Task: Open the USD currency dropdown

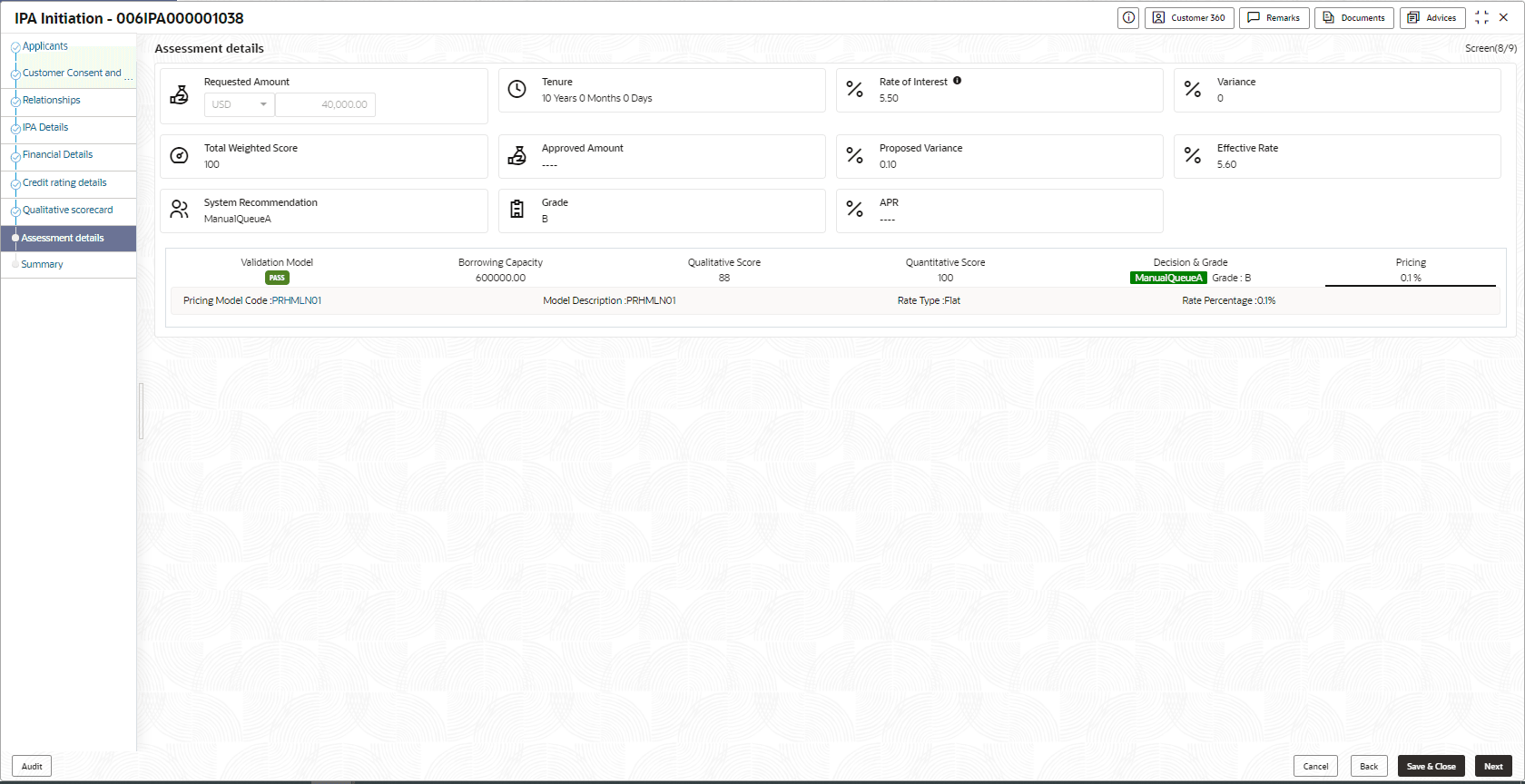Action: (x=239, y=104)
